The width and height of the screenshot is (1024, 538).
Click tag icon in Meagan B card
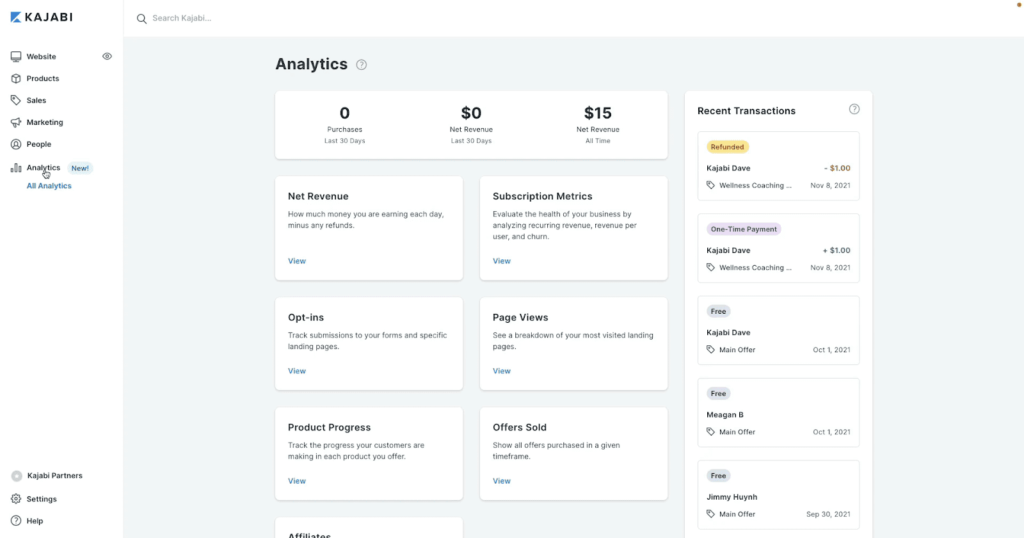click(x=711, y=432)
